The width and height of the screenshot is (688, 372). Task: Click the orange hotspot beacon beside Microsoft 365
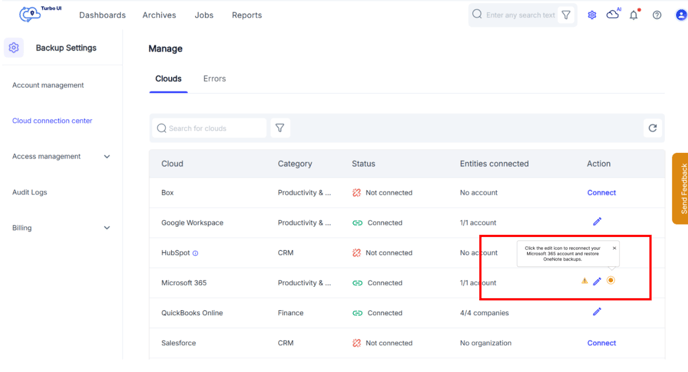610,280
